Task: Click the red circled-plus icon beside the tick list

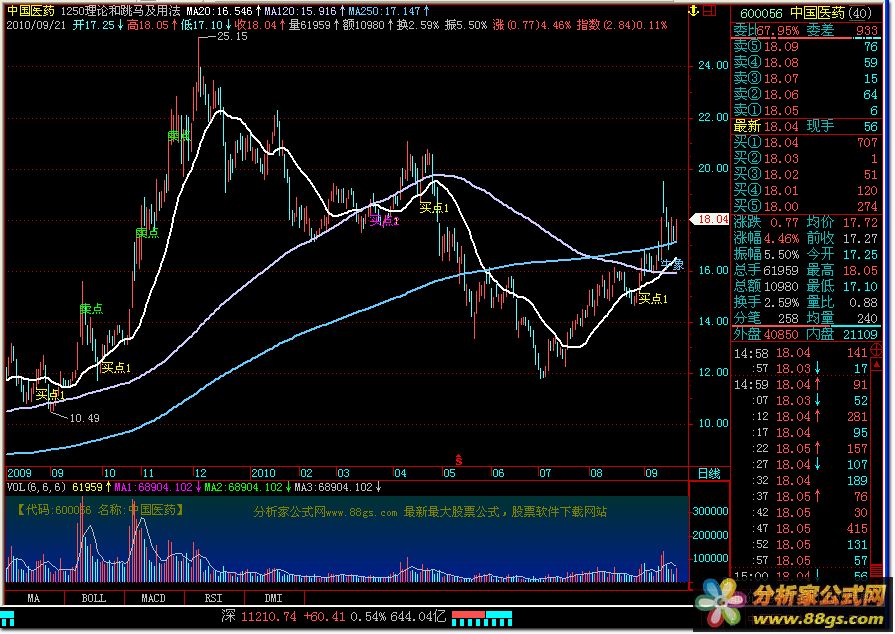Action: [x=875, y=352]
